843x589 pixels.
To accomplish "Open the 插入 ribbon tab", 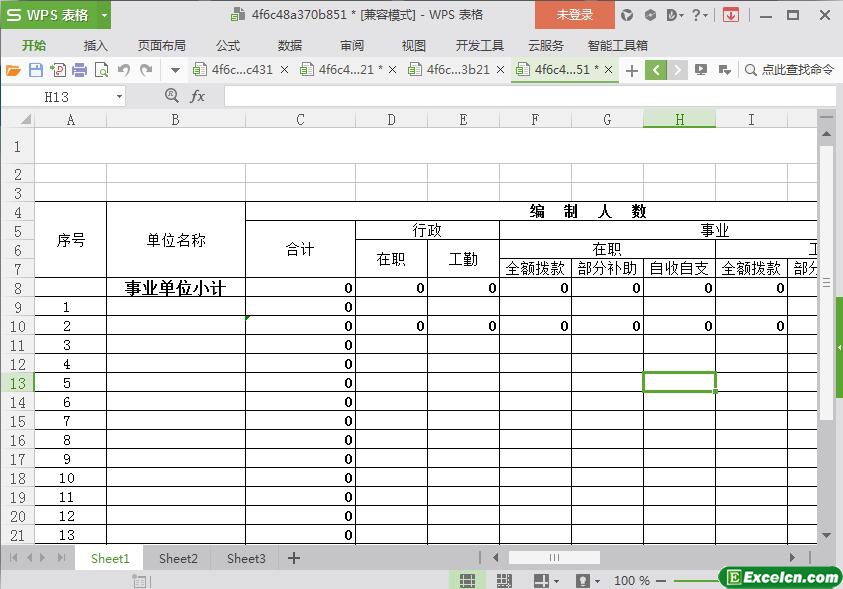I will point(96,46).
